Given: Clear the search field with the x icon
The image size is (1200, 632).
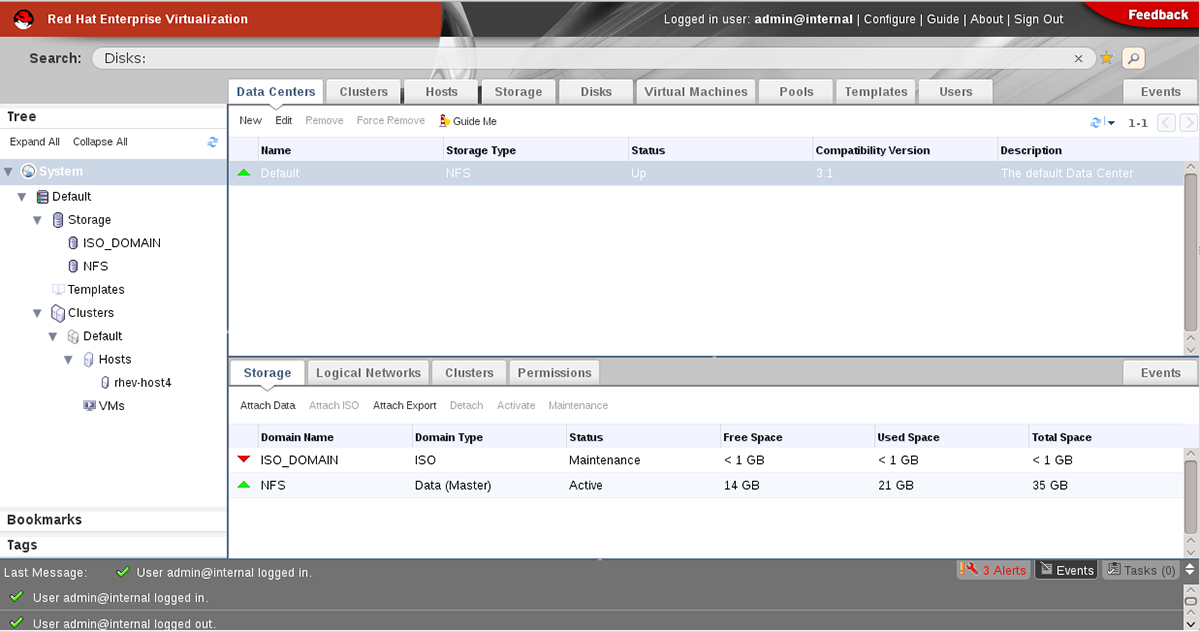Looking at the screenshot, I should 1078,58.
